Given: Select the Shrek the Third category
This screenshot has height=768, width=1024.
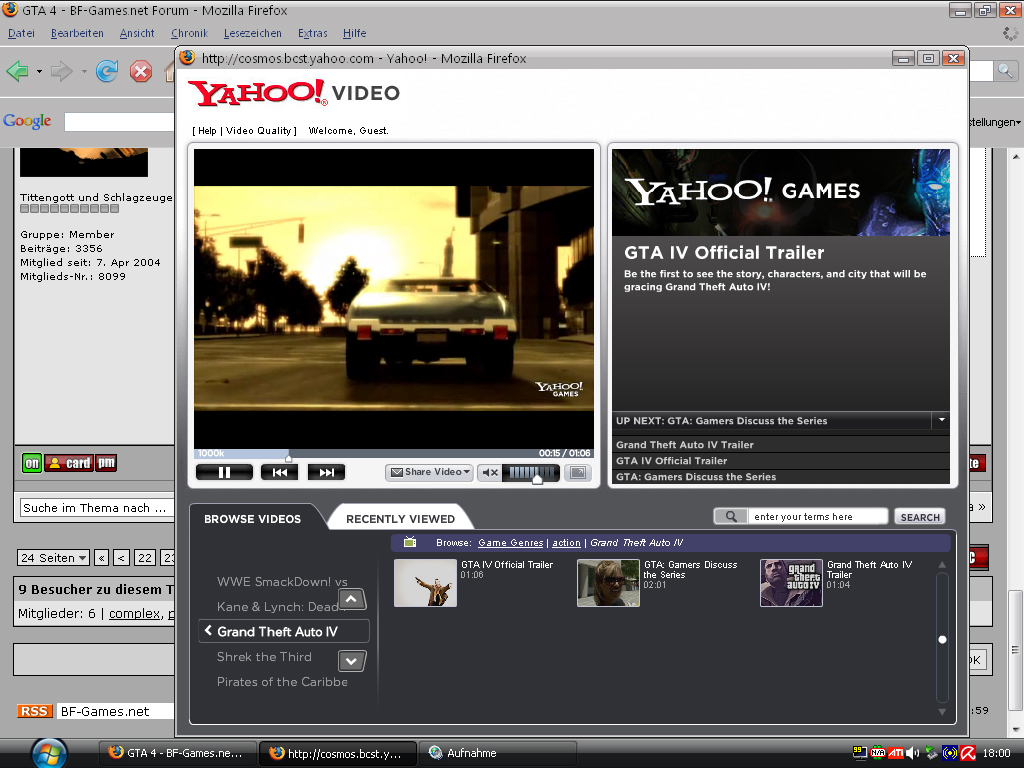Looking at the screenshot, I should click(x=264, y=657).
